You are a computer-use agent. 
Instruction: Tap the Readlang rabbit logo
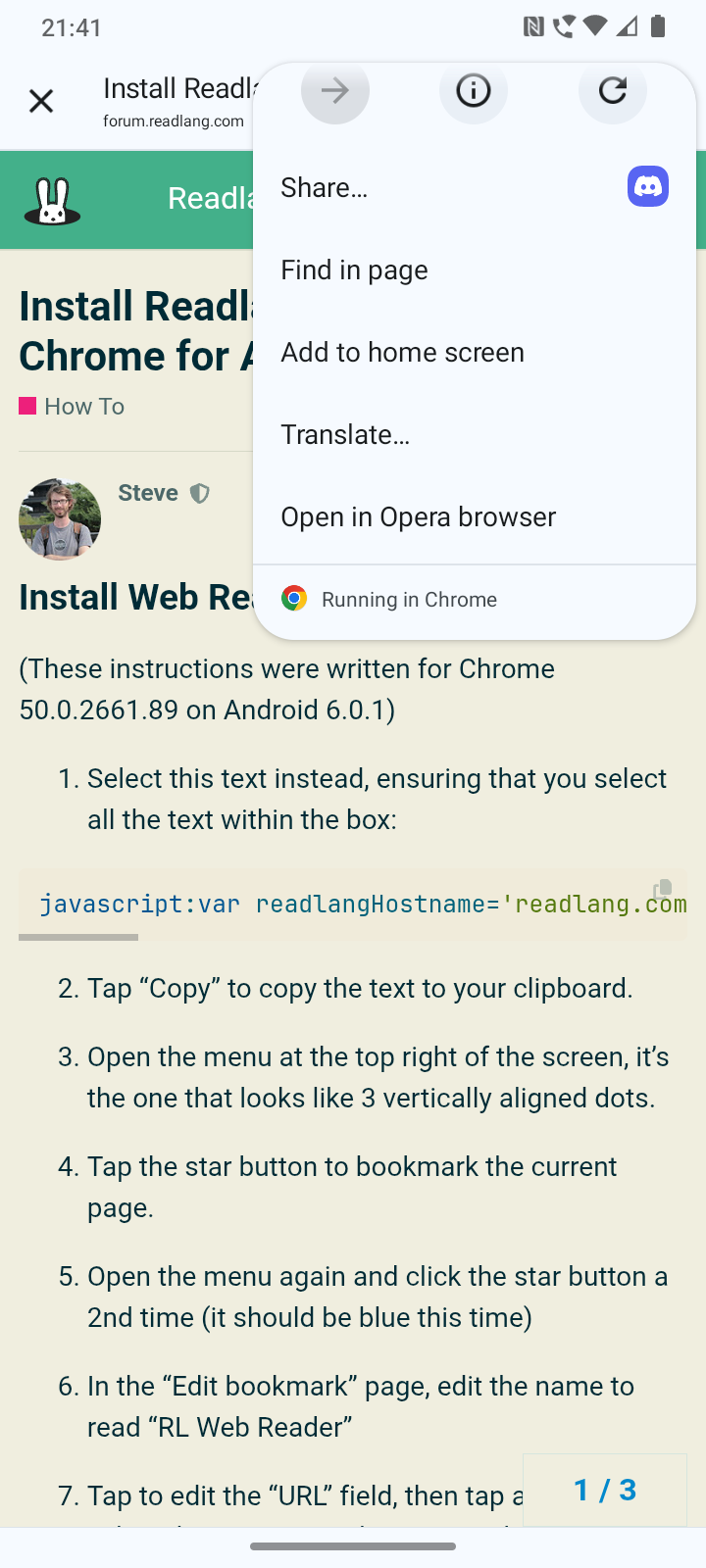52,201
